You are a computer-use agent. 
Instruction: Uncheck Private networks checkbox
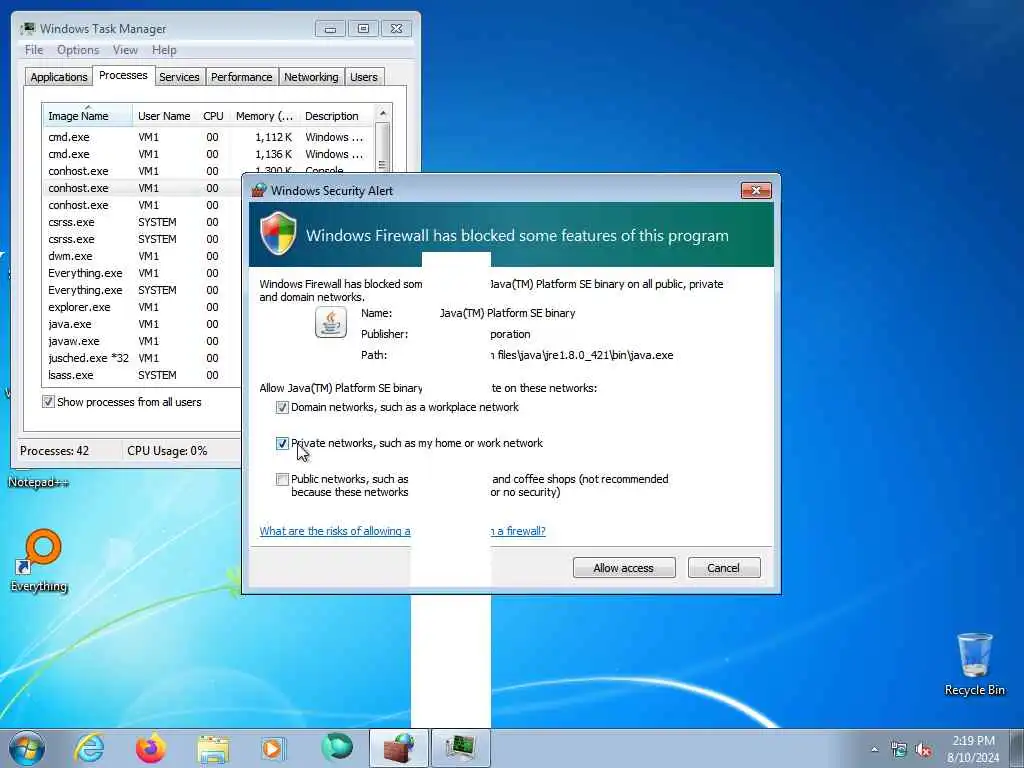pyautogui.click(x=282, y=443)
